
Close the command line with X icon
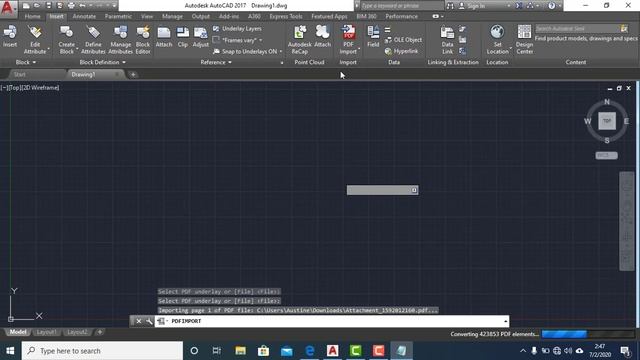[x=139, y=321]
